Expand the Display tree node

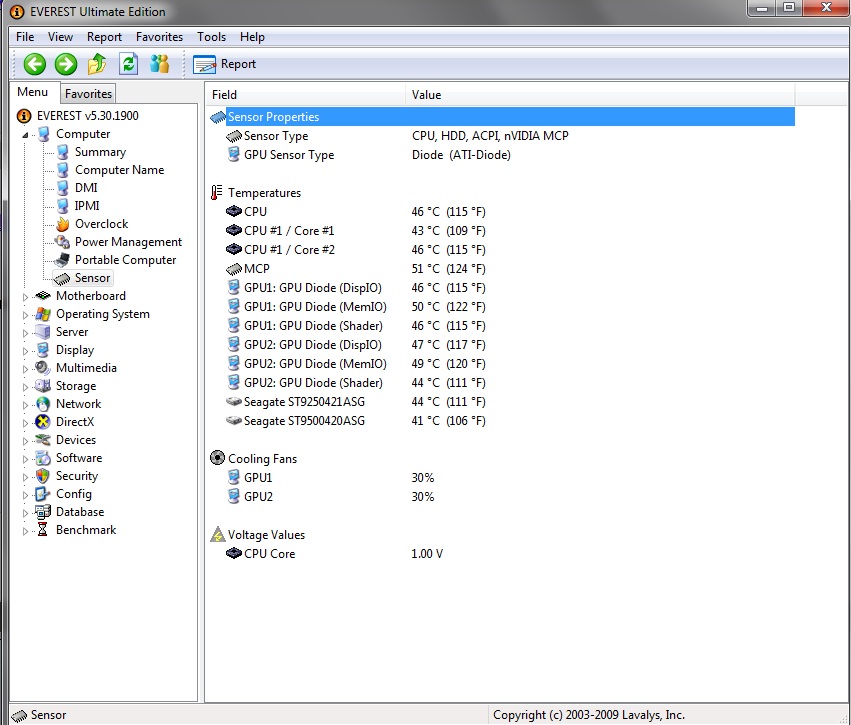click(25, 351)
